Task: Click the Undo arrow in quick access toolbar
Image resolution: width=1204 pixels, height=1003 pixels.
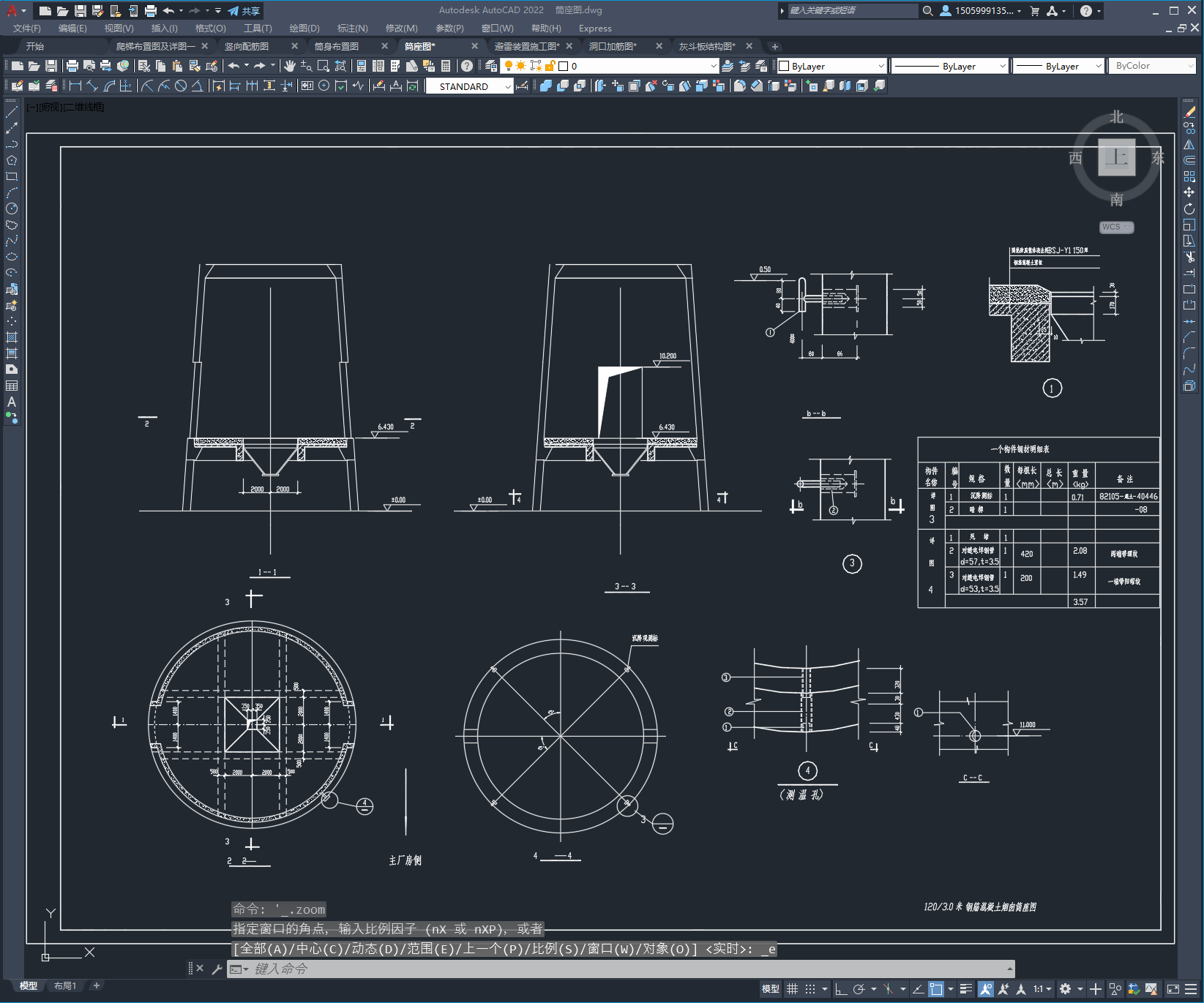Action: [x=168, y=11]
